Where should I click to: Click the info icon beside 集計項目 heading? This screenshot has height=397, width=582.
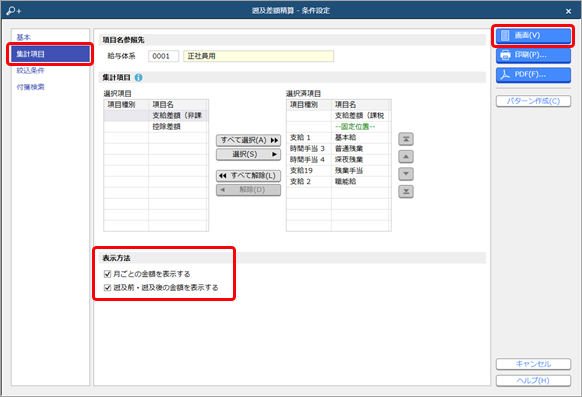click(138, 78)
